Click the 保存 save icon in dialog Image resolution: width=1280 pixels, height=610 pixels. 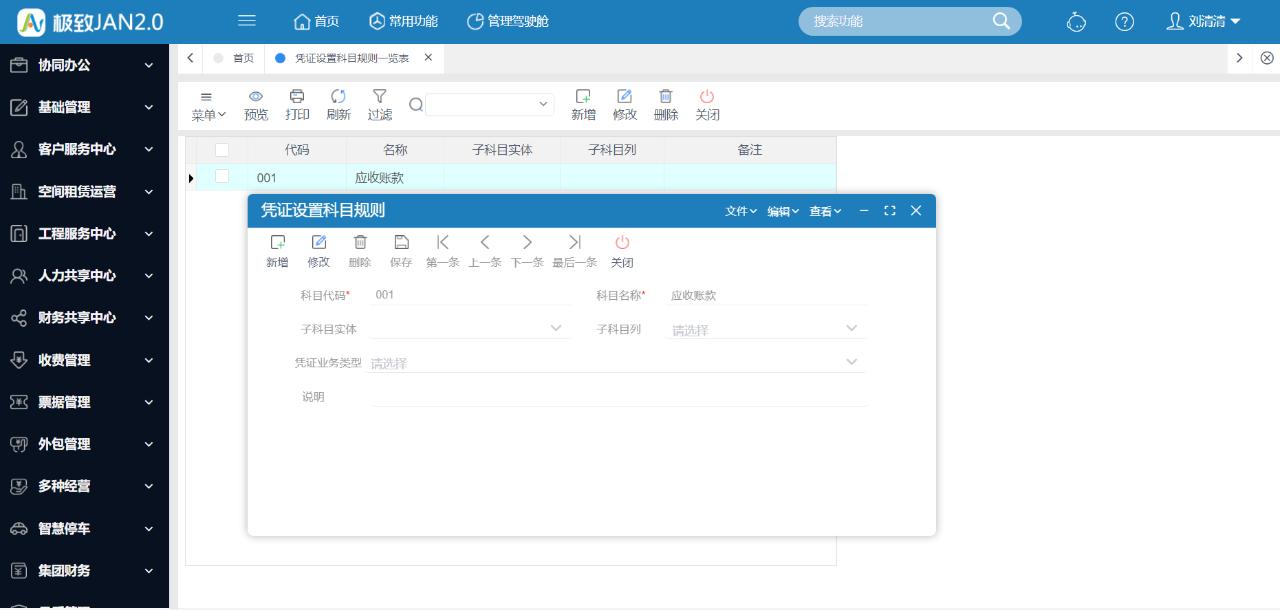pos(401,250)
